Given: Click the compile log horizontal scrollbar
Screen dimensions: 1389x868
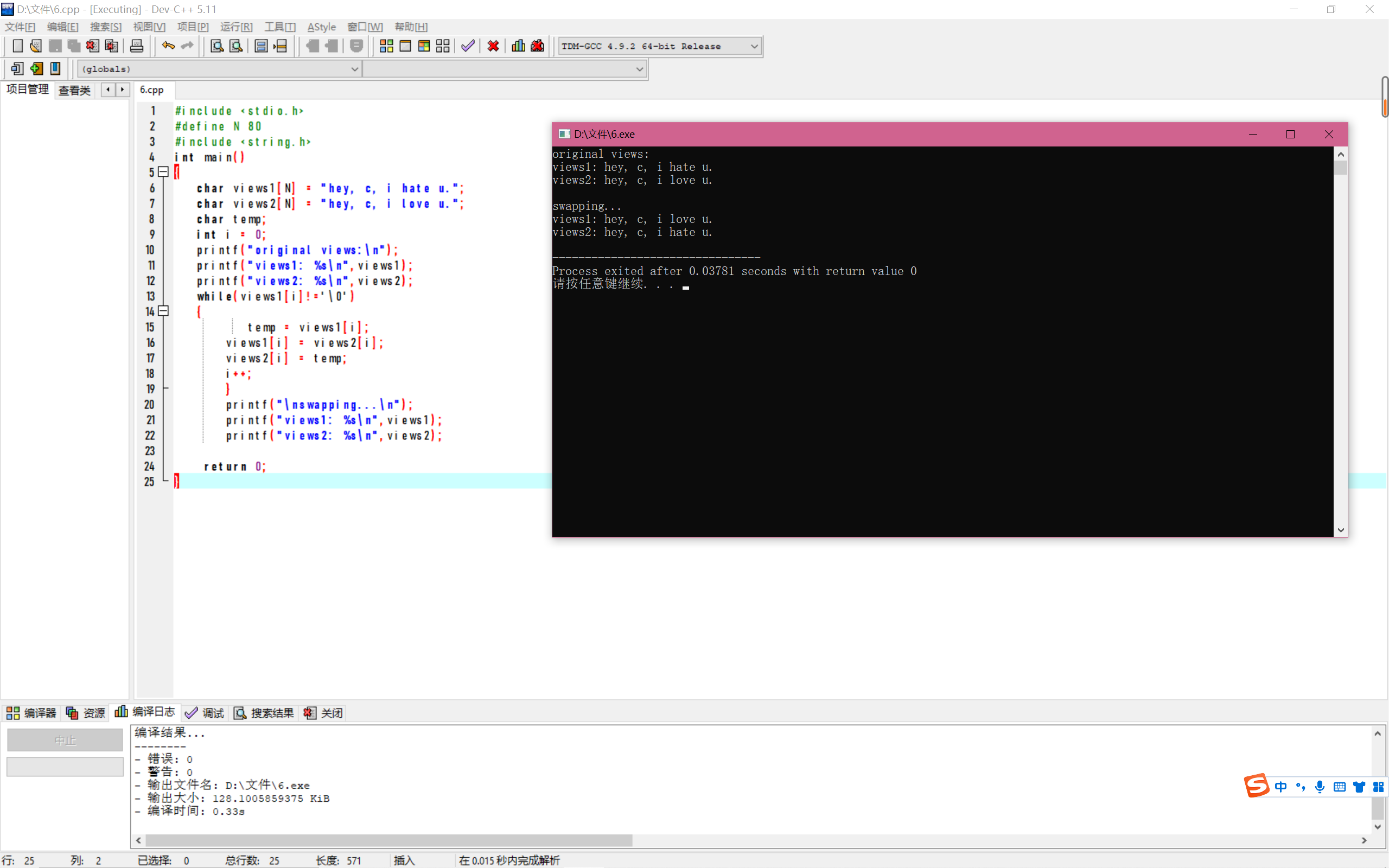Looking at the screenshot, I should [388, 840].
